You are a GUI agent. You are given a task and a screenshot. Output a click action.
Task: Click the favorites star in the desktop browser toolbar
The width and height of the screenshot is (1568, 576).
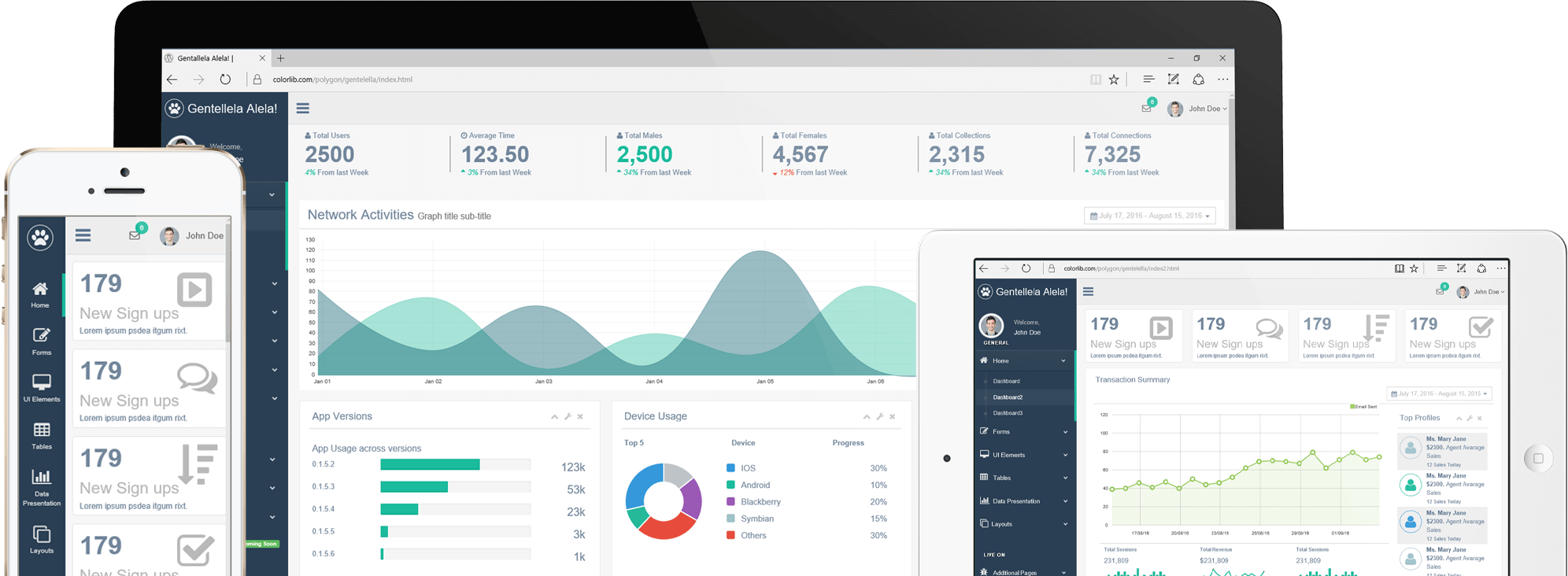(x=1114, y=79)
